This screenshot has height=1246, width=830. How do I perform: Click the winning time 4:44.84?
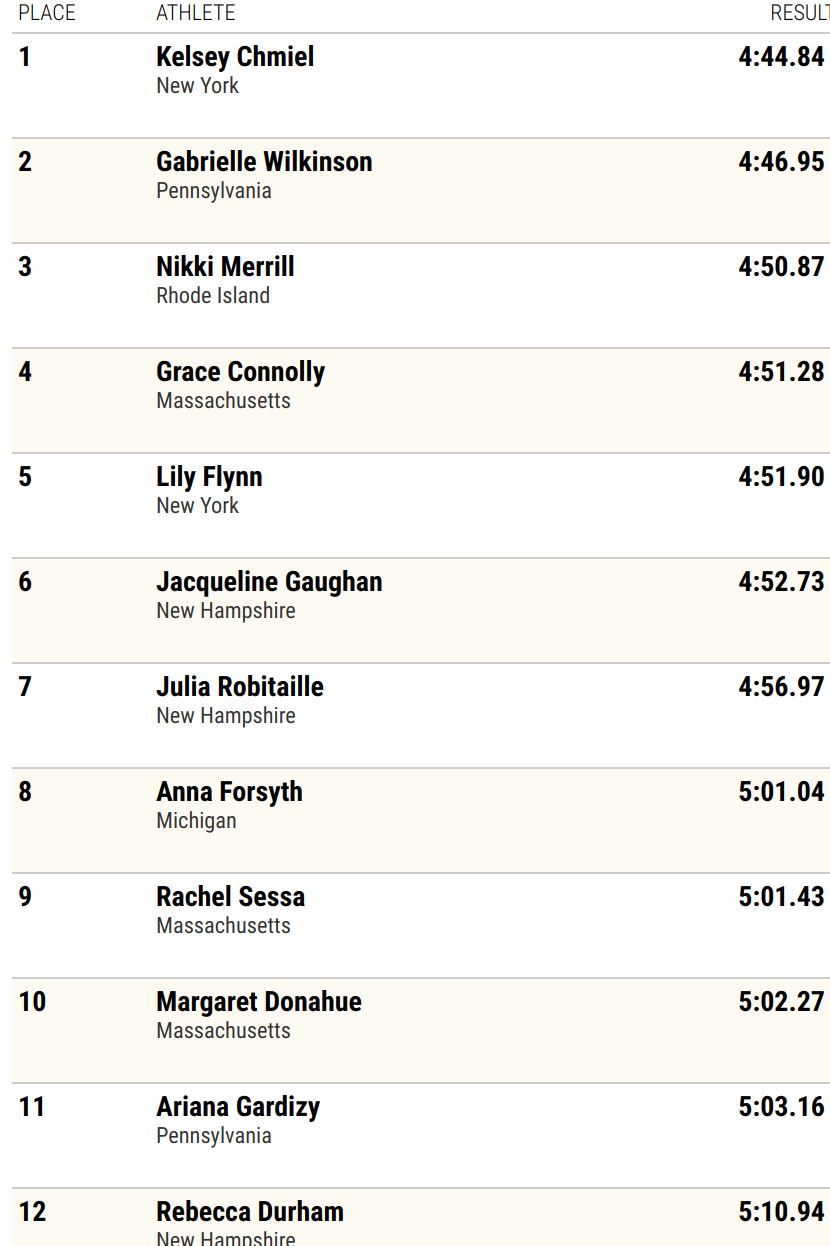pyautogui.click(x=781, y=57)
